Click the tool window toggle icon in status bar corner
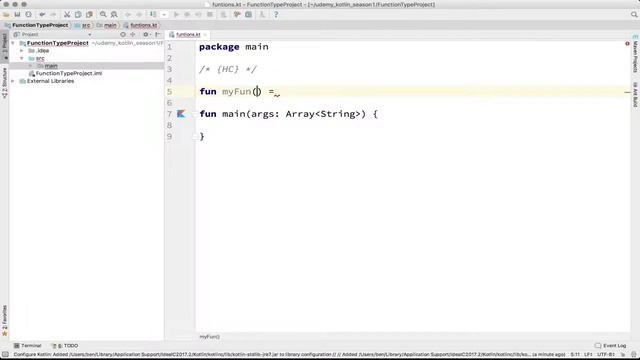The width and height of the screenshot is (640, 360). point(5,355)
